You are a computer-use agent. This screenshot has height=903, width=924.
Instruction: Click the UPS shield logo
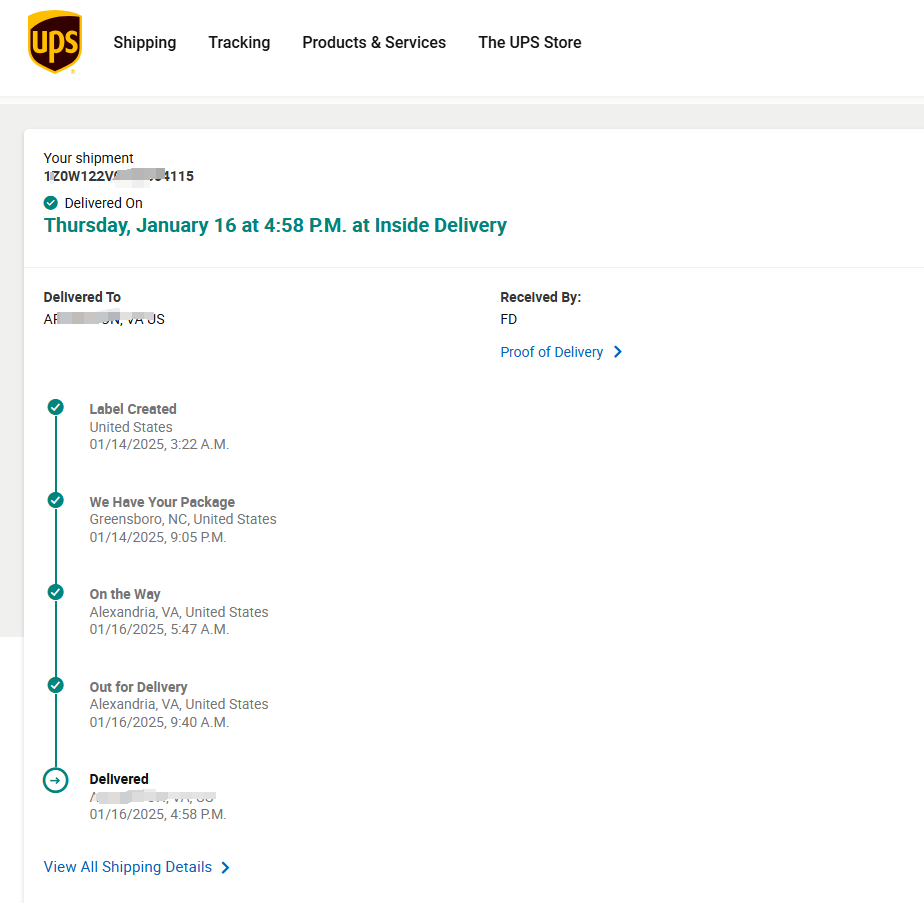tap(55, 42)
